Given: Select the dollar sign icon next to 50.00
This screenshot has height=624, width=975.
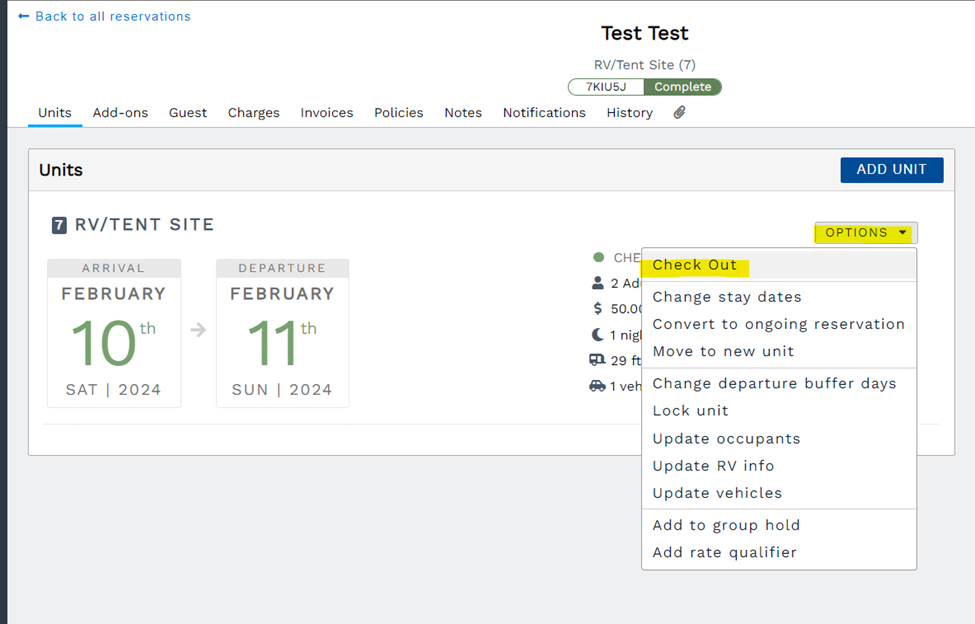Looking at the screenshot, I should coord(596,308).
